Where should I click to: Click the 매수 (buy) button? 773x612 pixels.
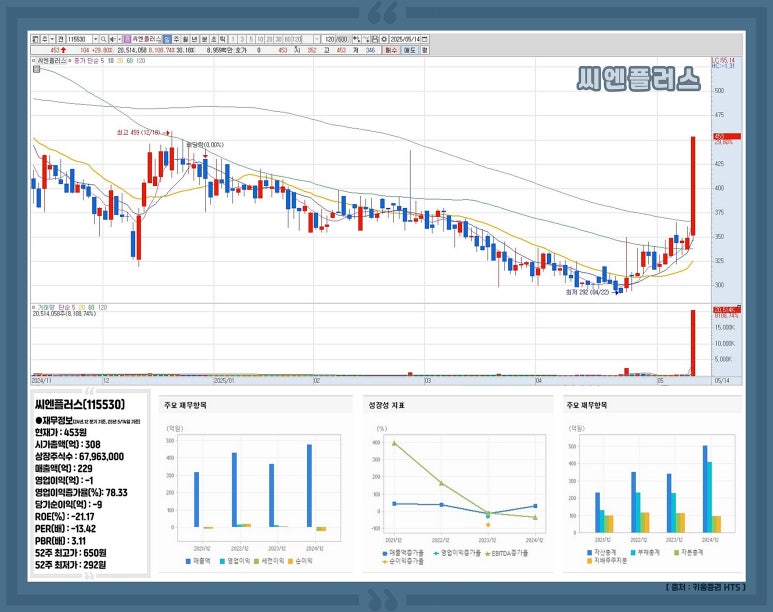click(390, 50)
